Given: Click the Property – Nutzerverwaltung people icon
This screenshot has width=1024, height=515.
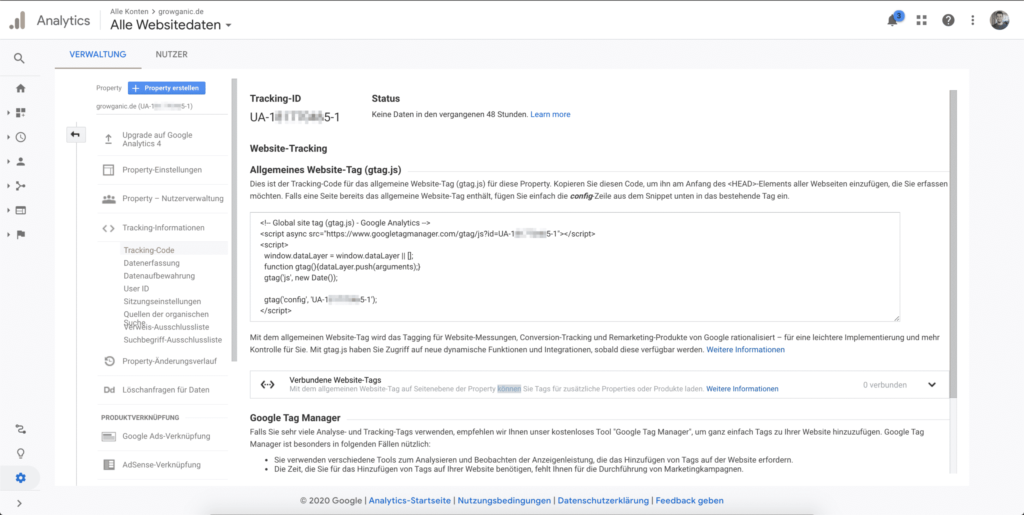Looking at the screenshot, I should tap(108, 198).
